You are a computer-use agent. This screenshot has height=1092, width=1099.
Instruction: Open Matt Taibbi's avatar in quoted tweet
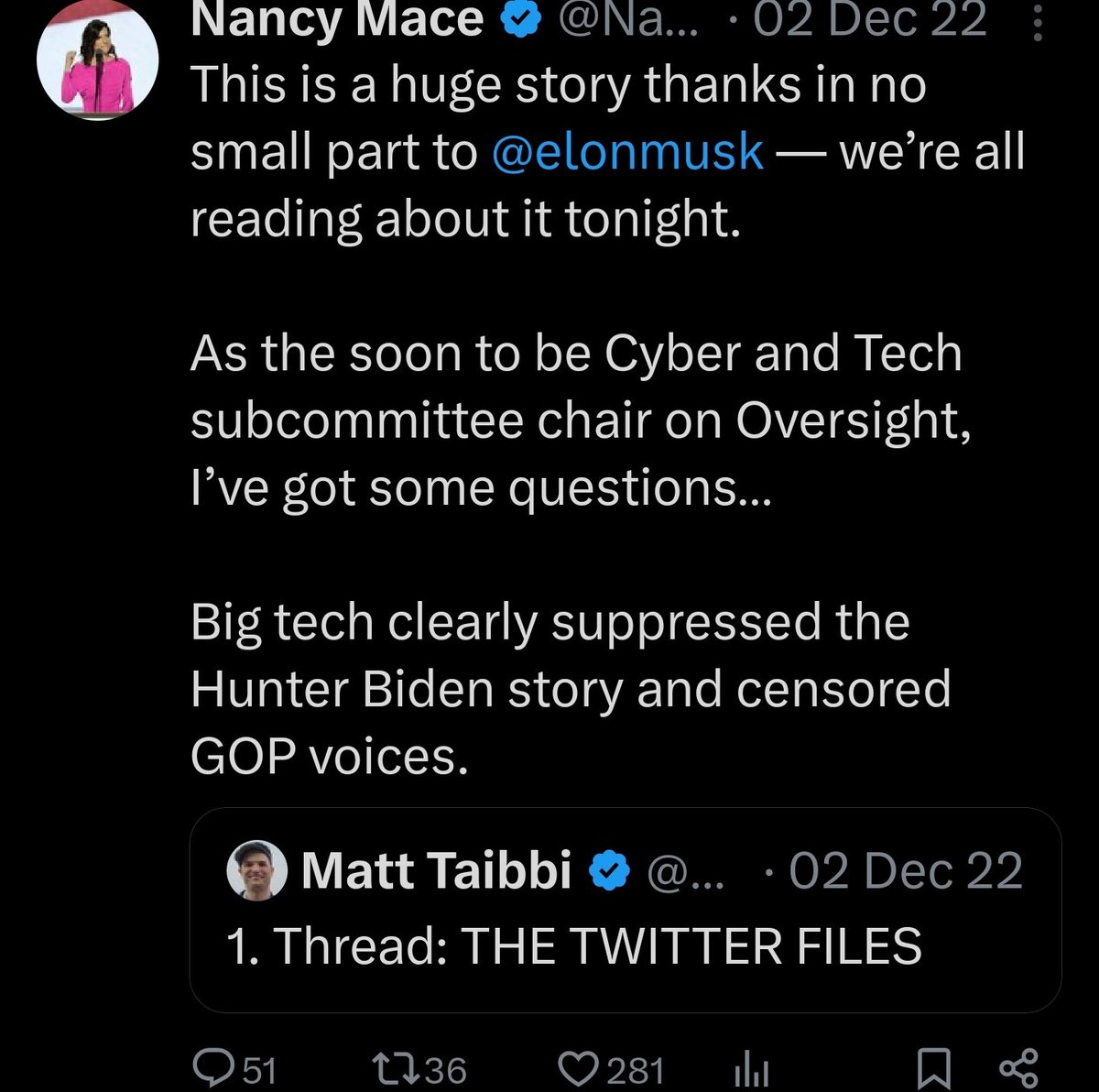tap(257, 869)
